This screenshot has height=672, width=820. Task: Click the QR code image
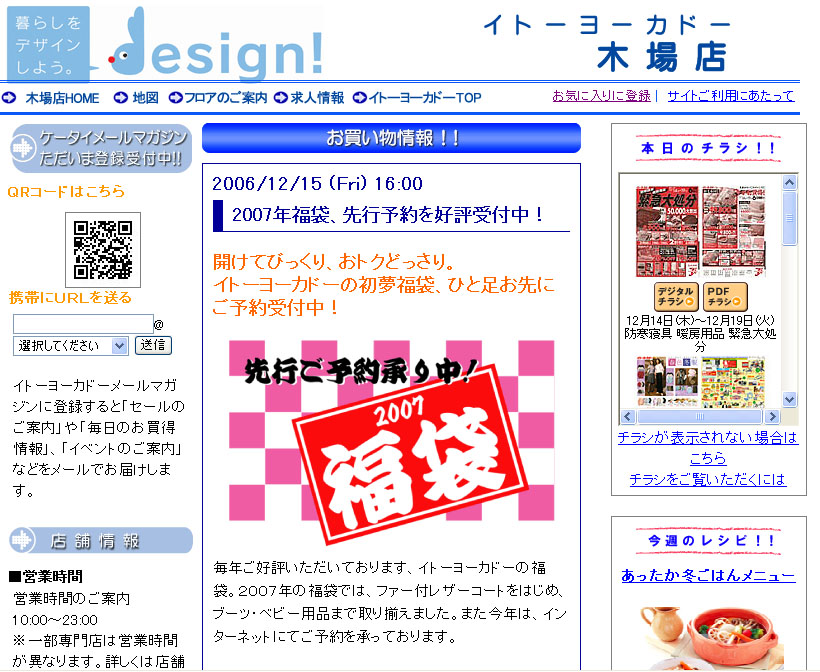coord(103,249)
